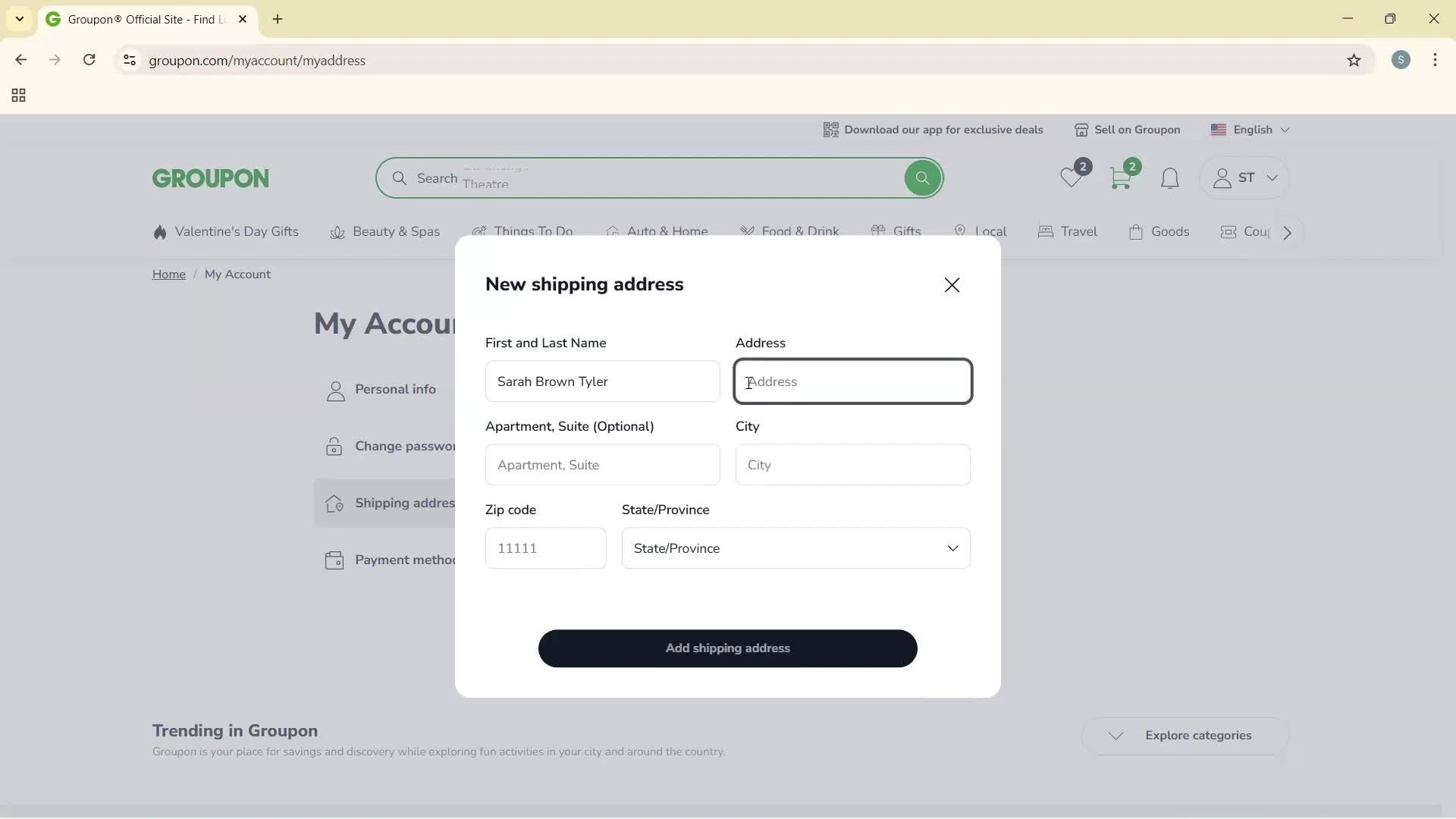Expand the ST account menu chevron

pos(1272,178)
